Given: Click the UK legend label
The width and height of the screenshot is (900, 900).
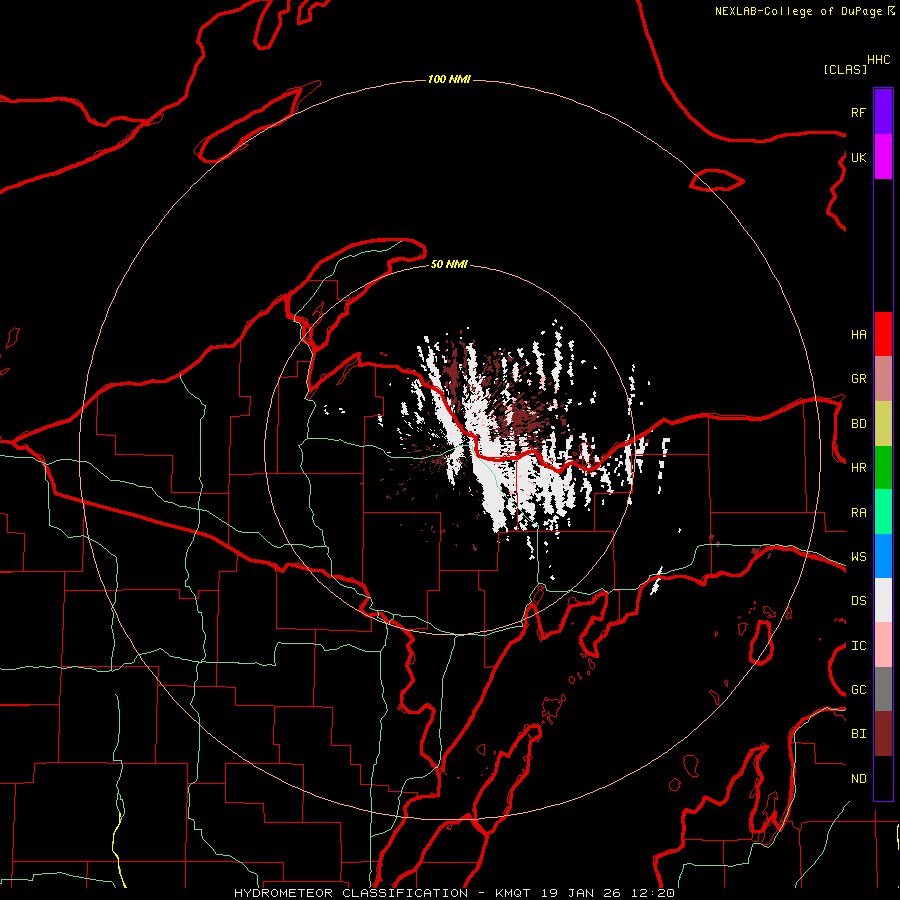Looking at the screenshot, I should 858,157.
